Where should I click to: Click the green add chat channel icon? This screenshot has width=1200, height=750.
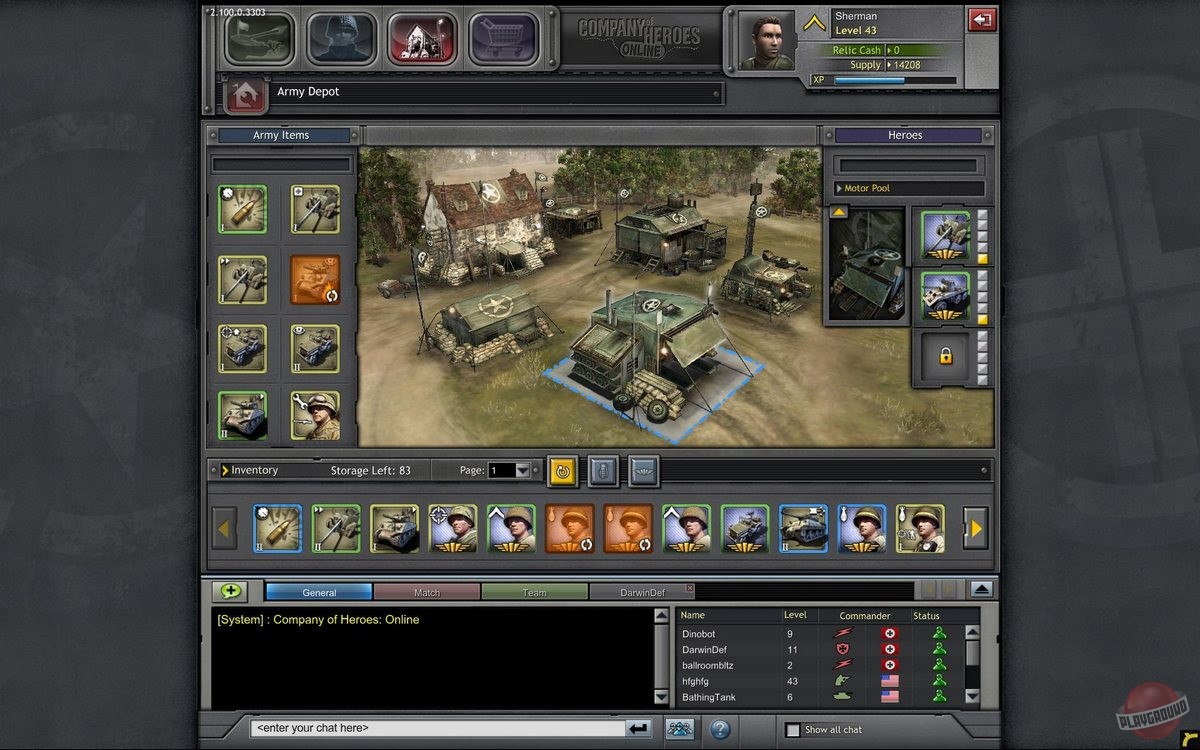230,591
